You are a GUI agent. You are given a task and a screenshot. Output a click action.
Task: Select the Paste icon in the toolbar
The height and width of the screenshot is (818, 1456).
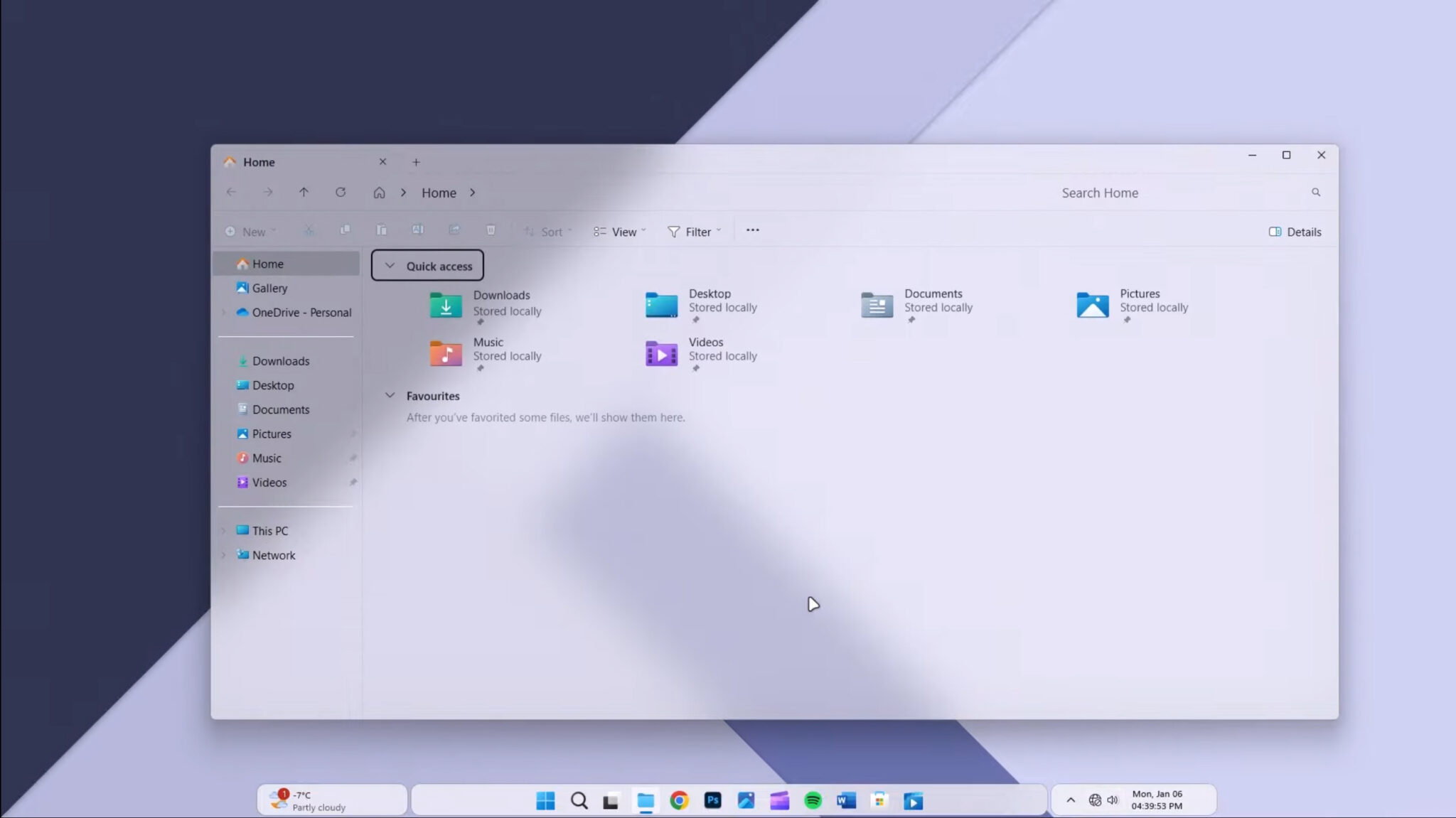pyautogui.click(x=382, y=230)
